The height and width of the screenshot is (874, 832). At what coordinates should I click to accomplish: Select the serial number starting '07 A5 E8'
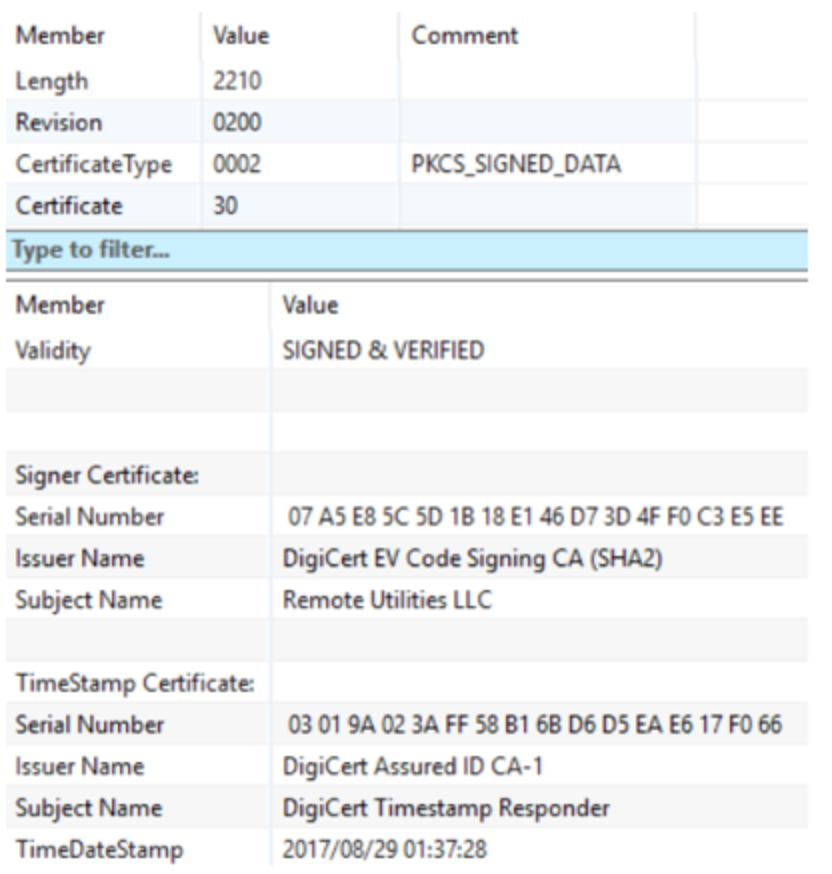[x=536, y=517]
